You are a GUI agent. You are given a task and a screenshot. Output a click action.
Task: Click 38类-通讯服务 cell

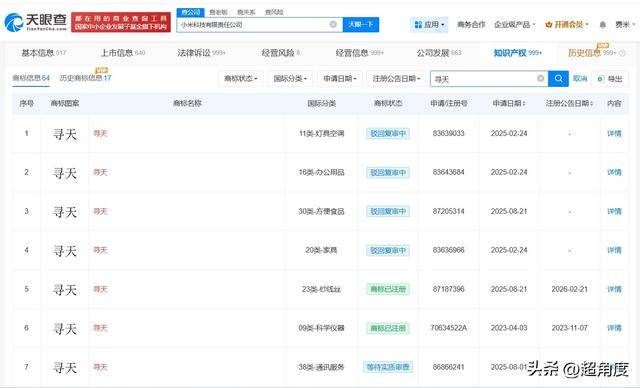(321, 367)
